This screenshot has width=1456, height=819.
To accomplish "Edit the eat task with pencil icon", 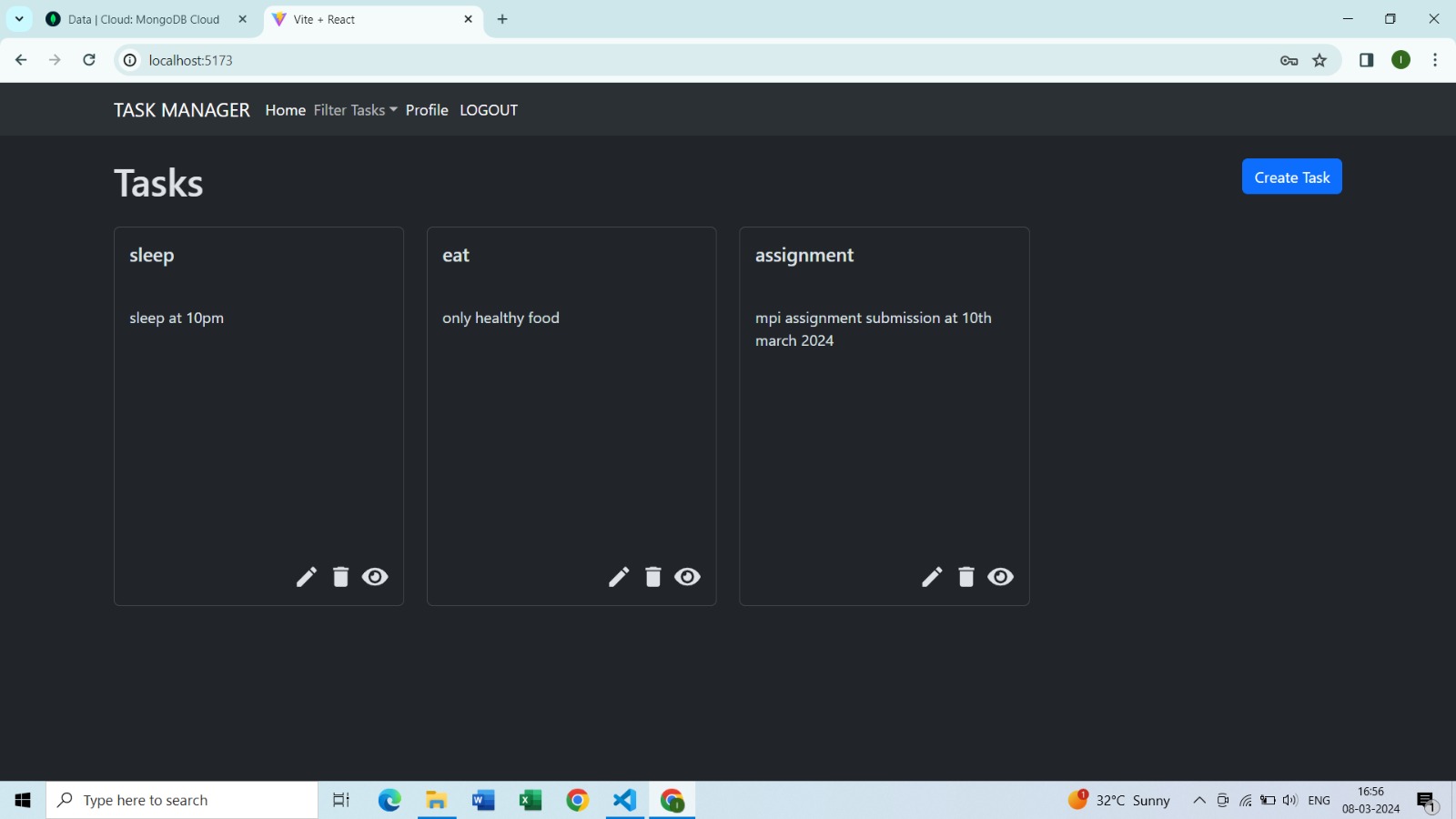I will pyautogui.click(x=619, y=577).
